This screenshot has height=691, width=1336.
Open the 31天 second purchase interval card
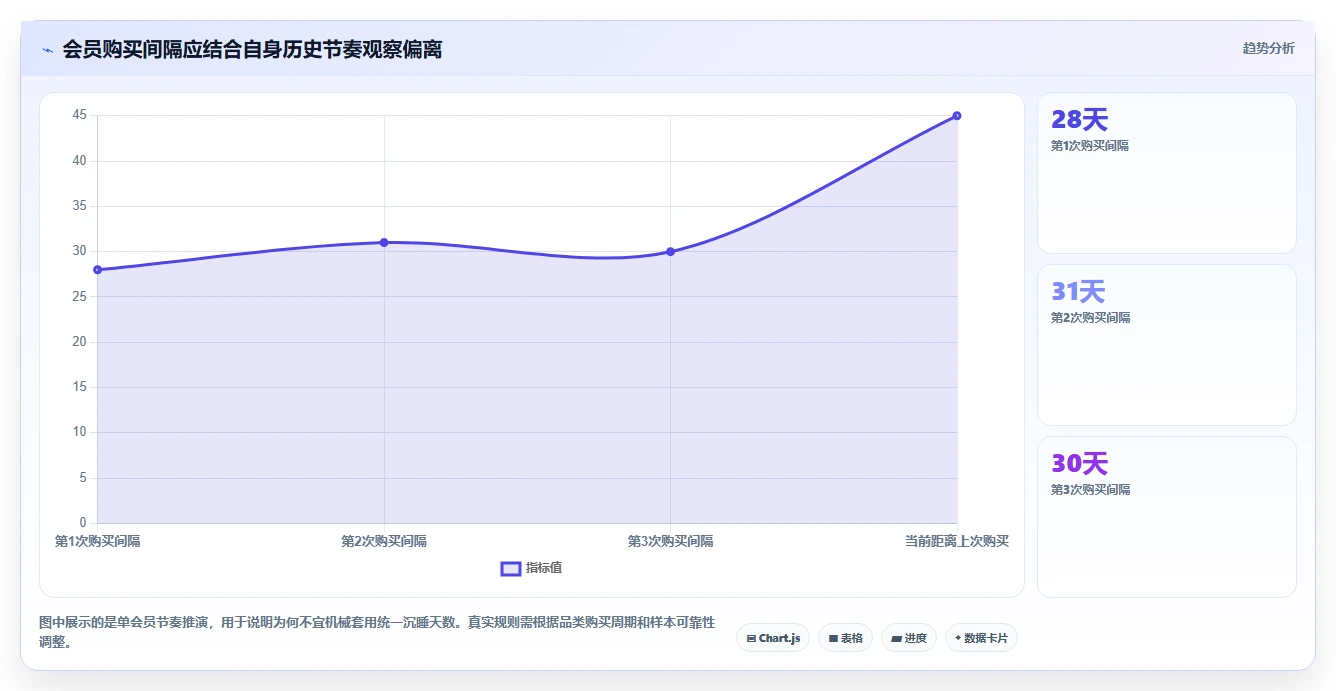click(x=1167, y=345)
